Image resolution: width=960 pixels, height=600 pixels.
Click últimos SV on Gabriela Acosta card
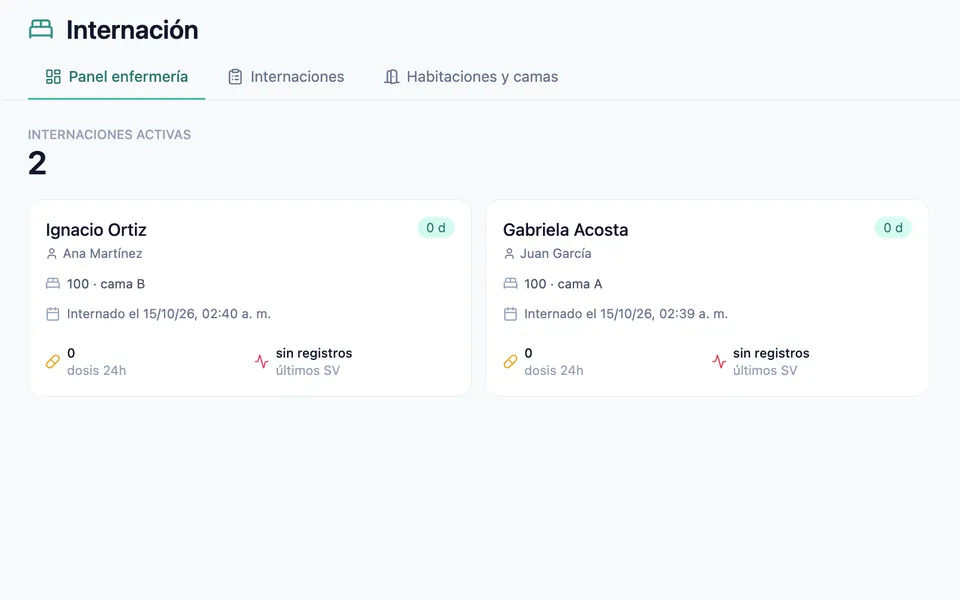click(765, 370)
